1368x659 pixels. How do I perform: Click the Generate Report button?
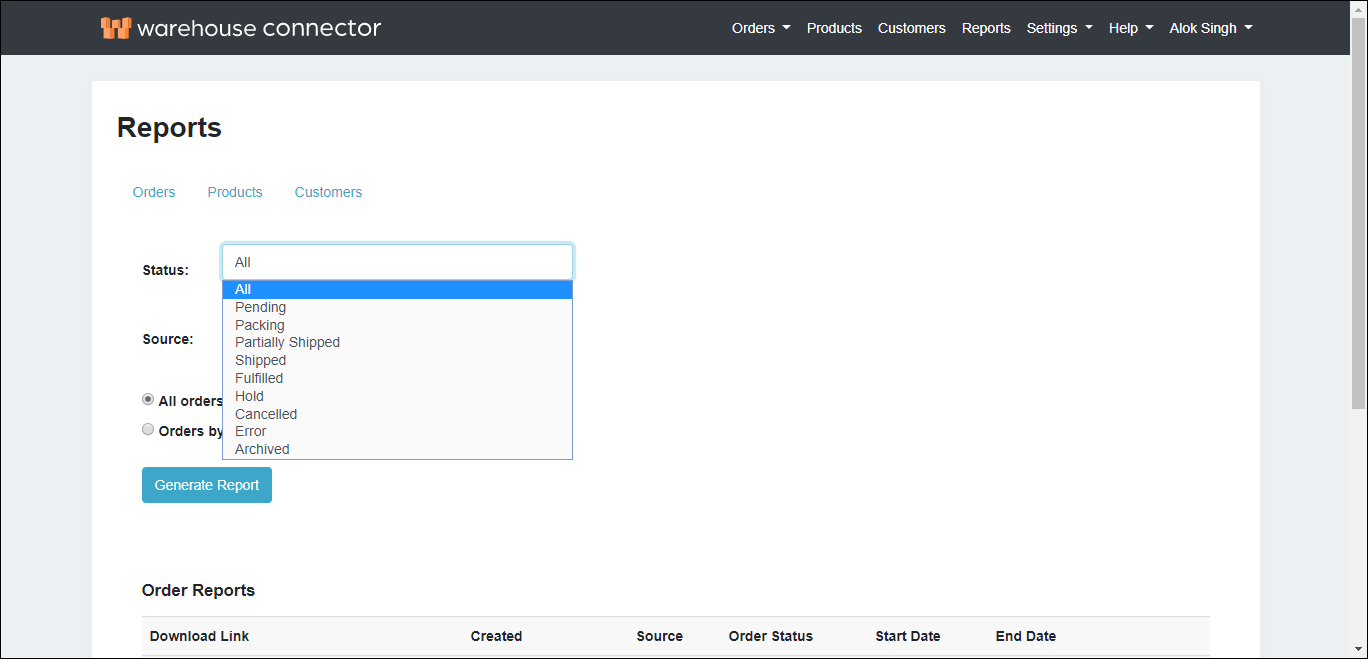(207, 484)
